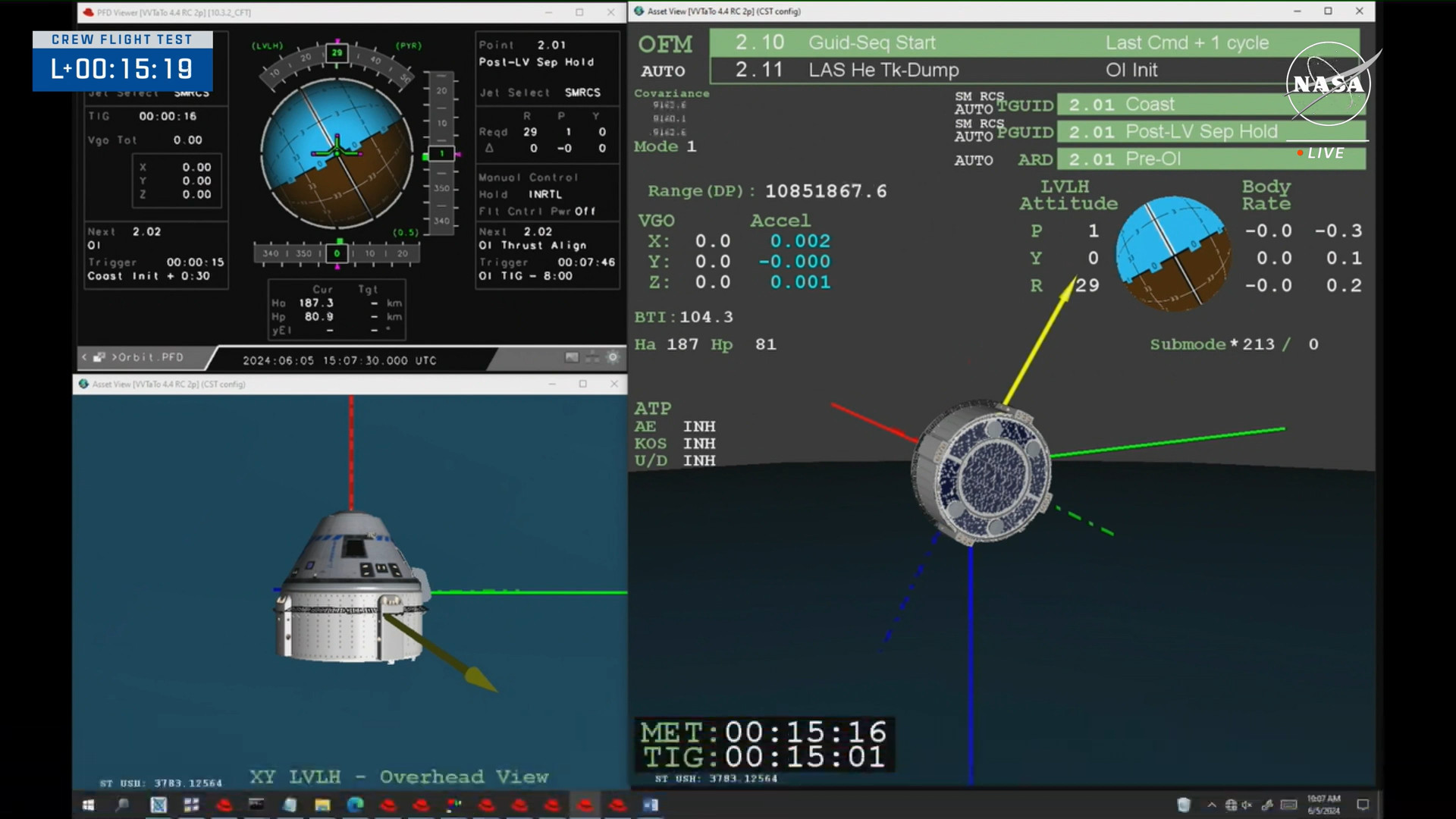Click the window icon beside Orbit.PFD
This screenshot has height=819, width=1456.
click(99, 357)
